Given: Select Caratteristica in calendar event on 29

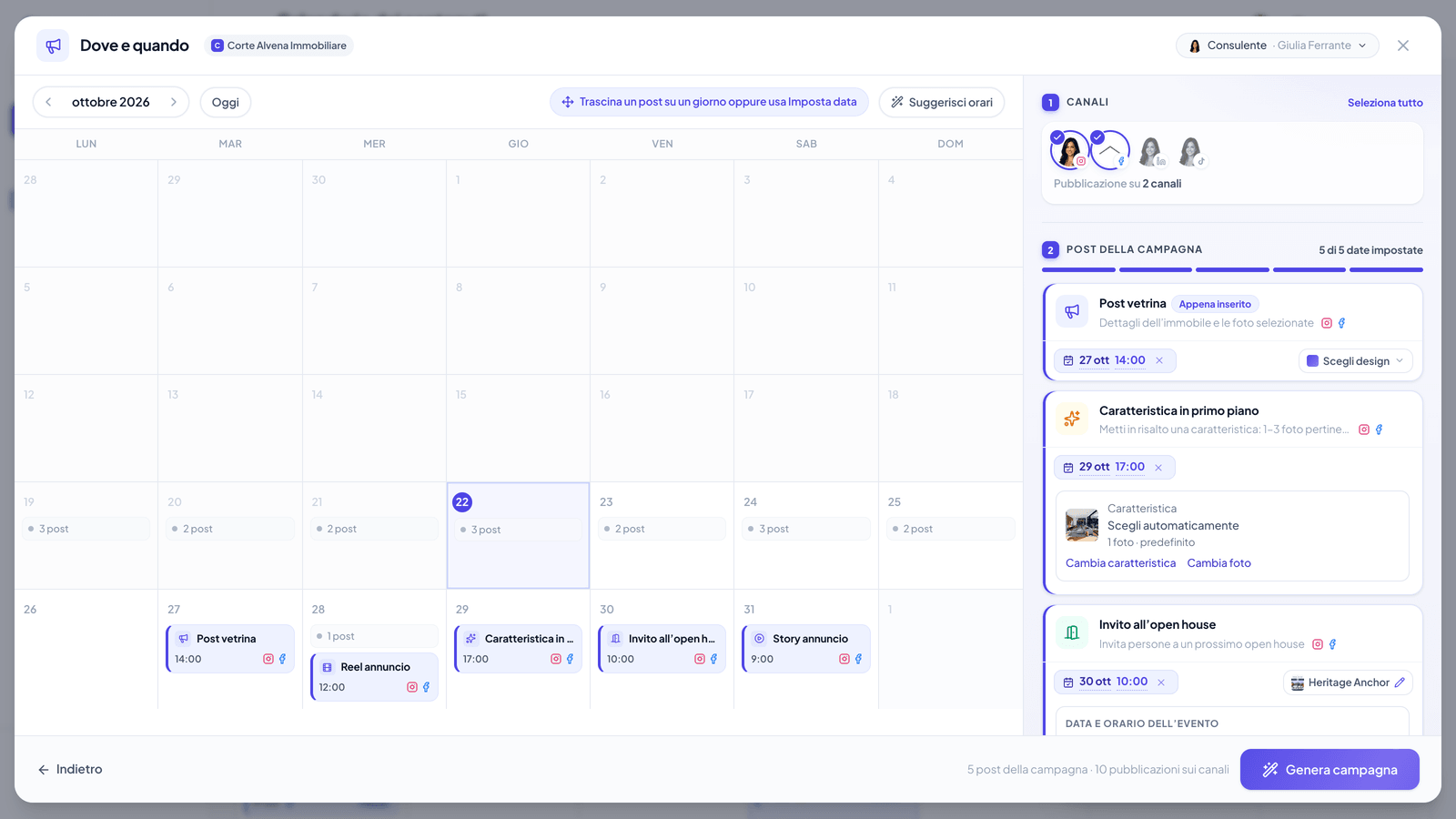Looking at the screenshot, I should tap(519, 649).
